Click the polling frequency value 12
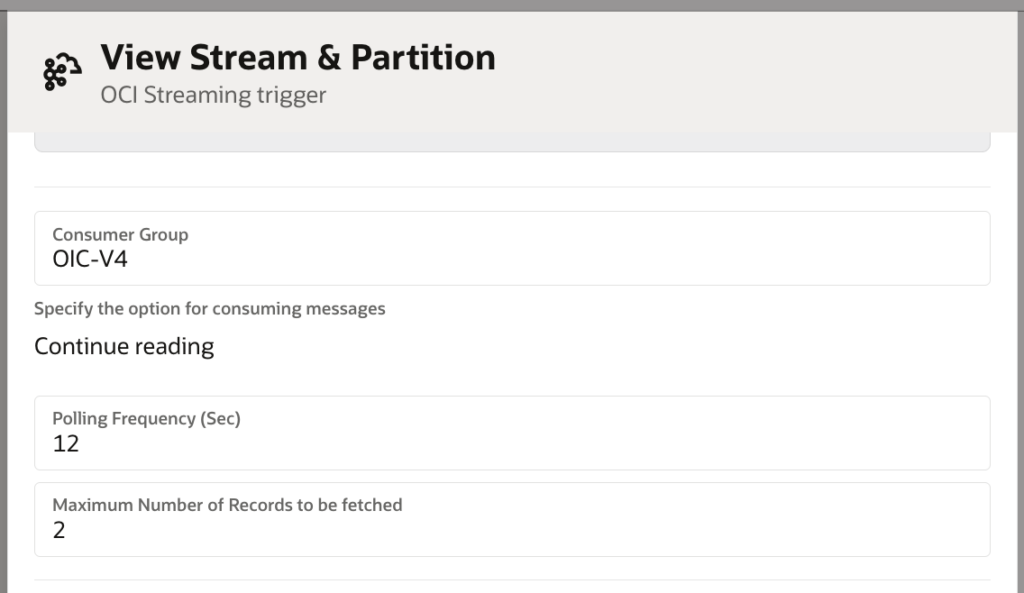 (x=66, y=444)
